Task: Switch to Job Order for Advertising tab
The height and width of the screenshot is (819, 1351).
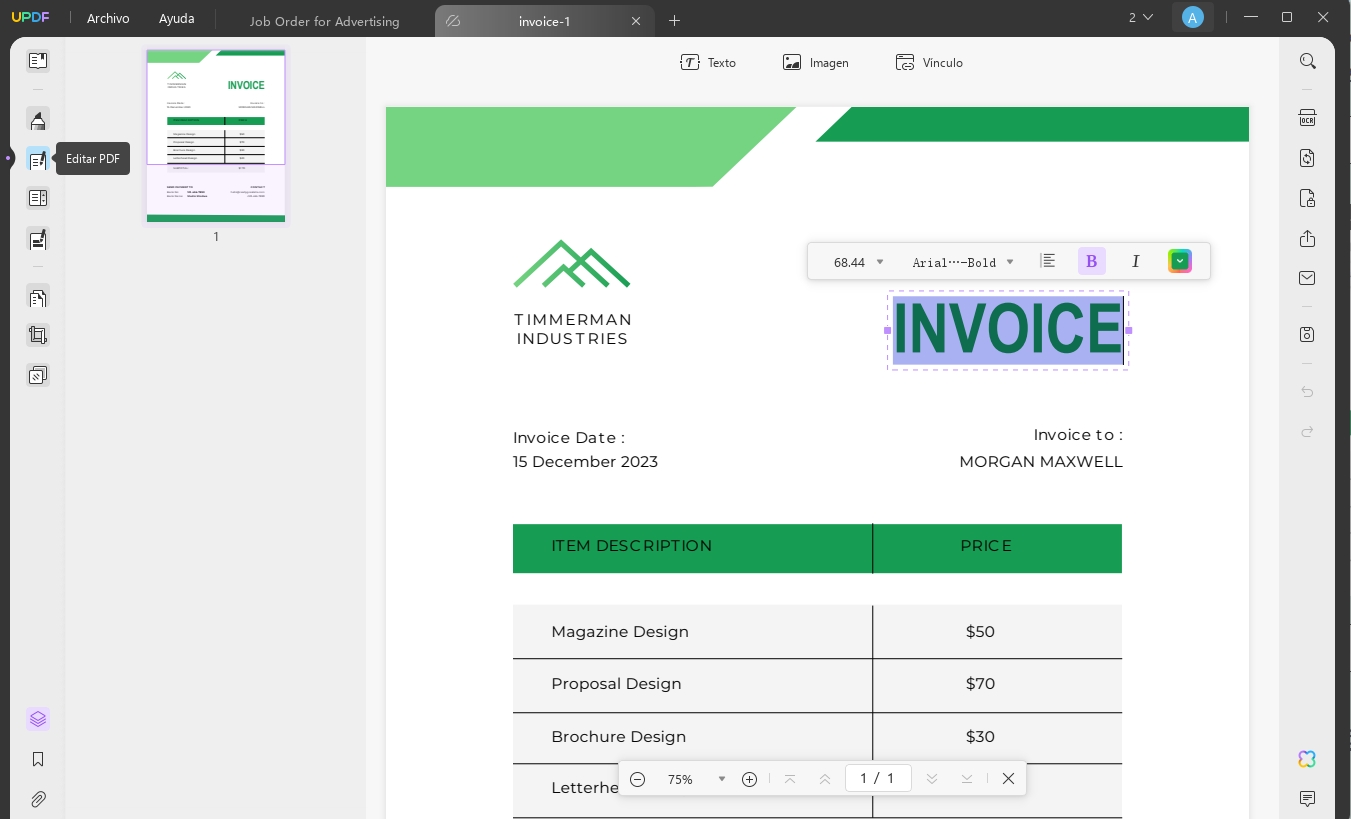Action: (x=324, y=21)
